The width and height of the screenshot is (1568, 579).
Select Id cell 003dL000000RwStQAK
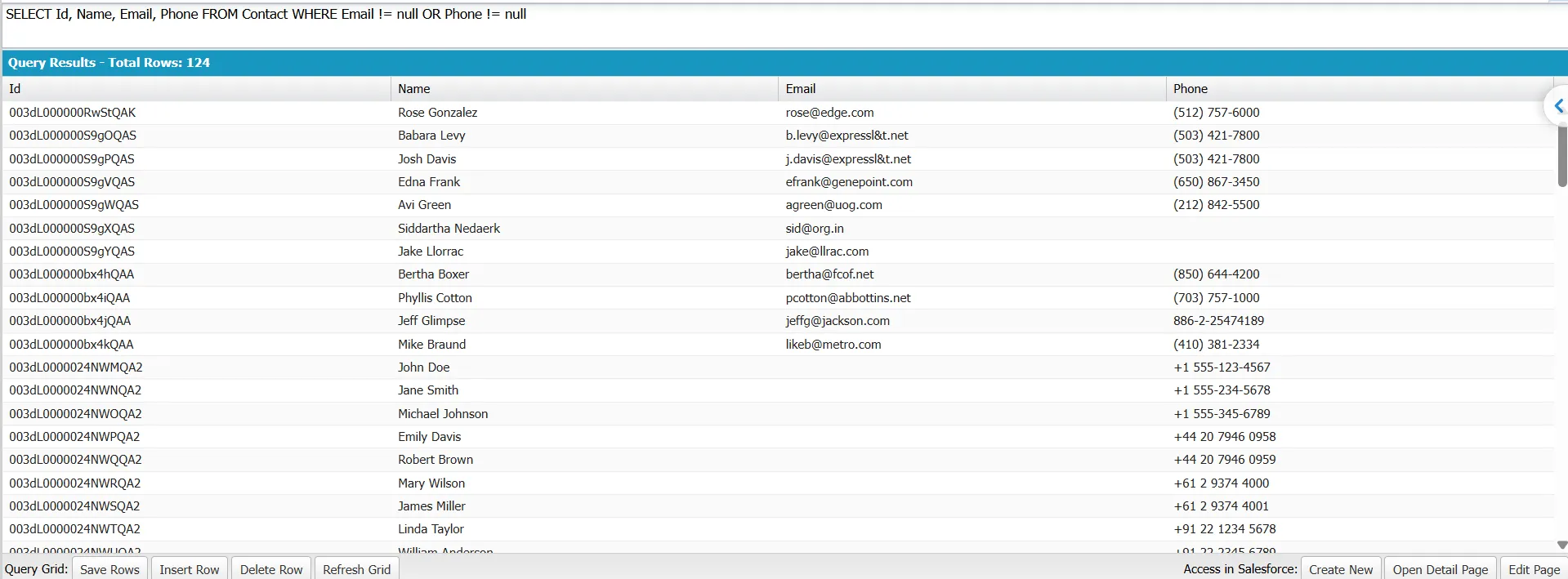coord(196,113)
